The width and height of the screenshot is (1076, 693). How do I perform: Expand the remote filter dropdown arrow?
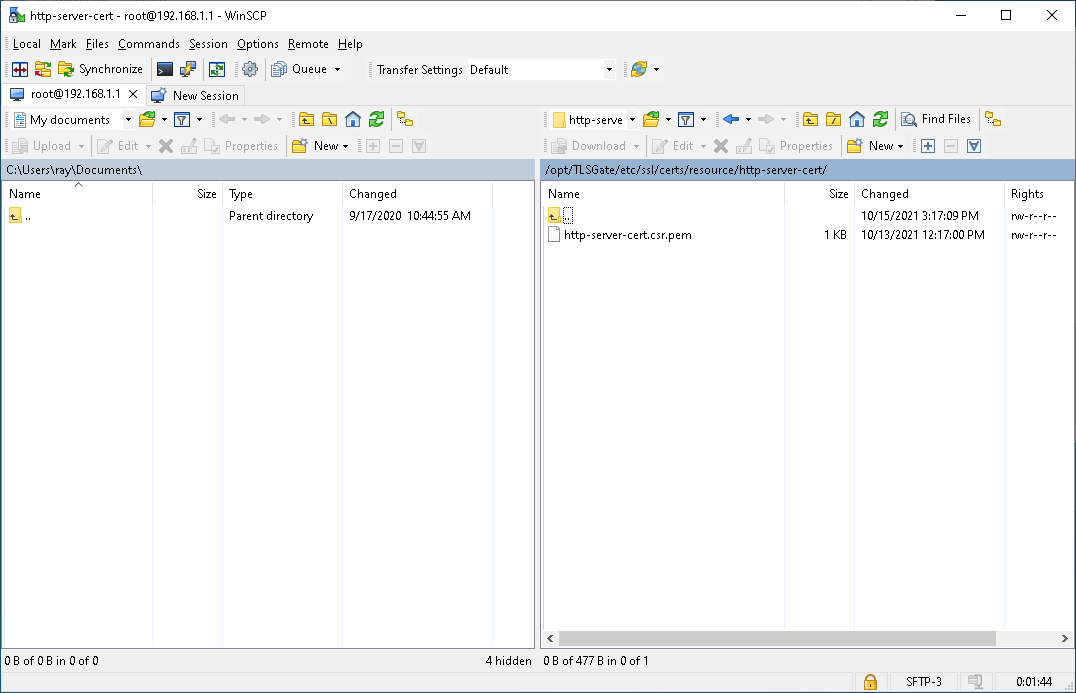(703, 119)
